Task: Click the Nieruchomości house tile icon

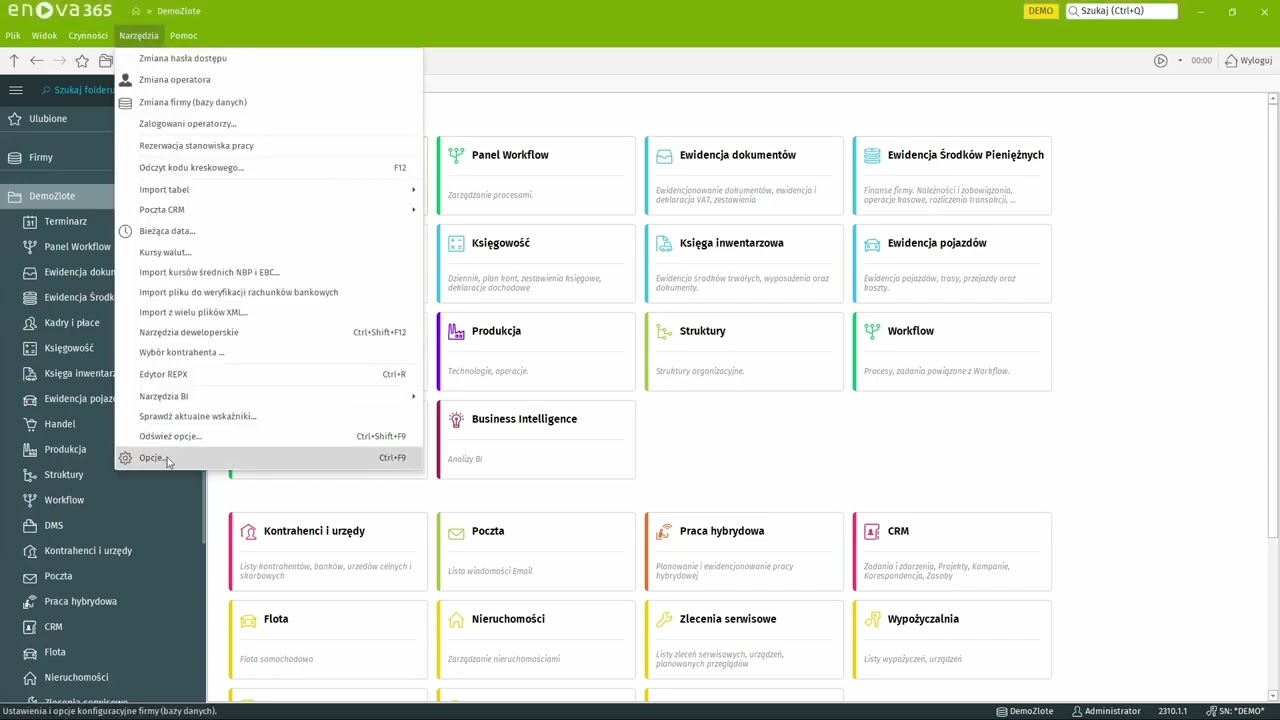Action: tap(456, 619)
